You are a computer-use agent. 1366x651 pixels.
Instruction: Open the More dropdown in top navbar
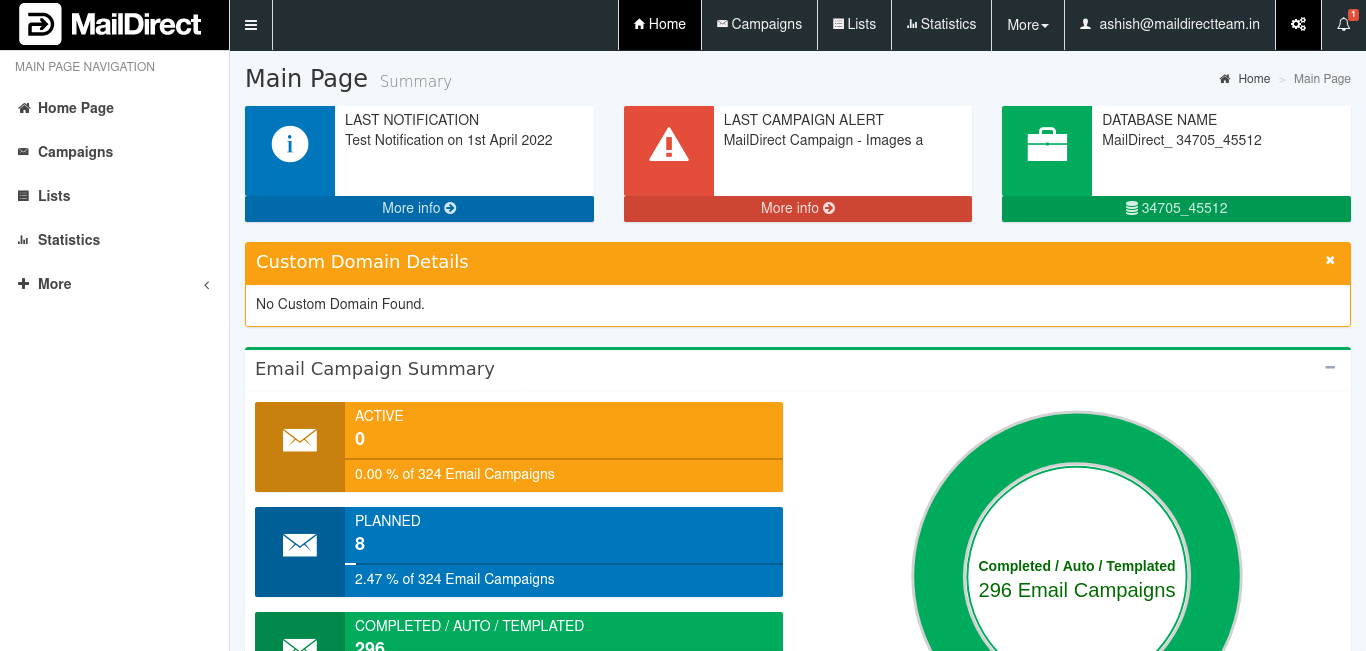tap(1028, 25)
